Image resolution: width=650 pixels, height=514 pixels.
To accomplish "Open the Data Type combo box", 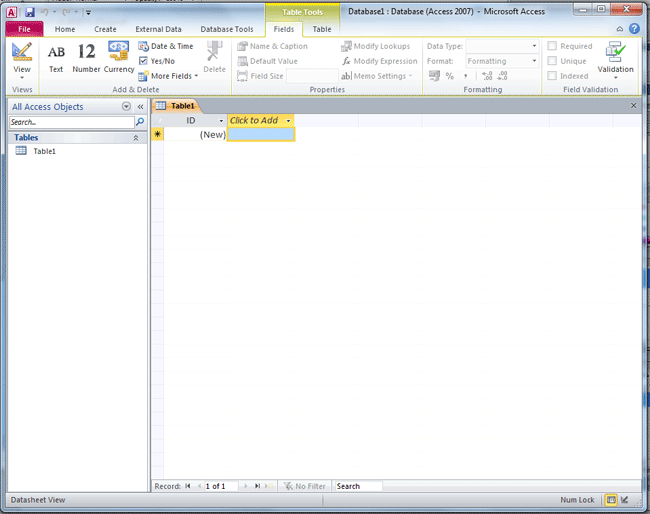I will [502, 46].
